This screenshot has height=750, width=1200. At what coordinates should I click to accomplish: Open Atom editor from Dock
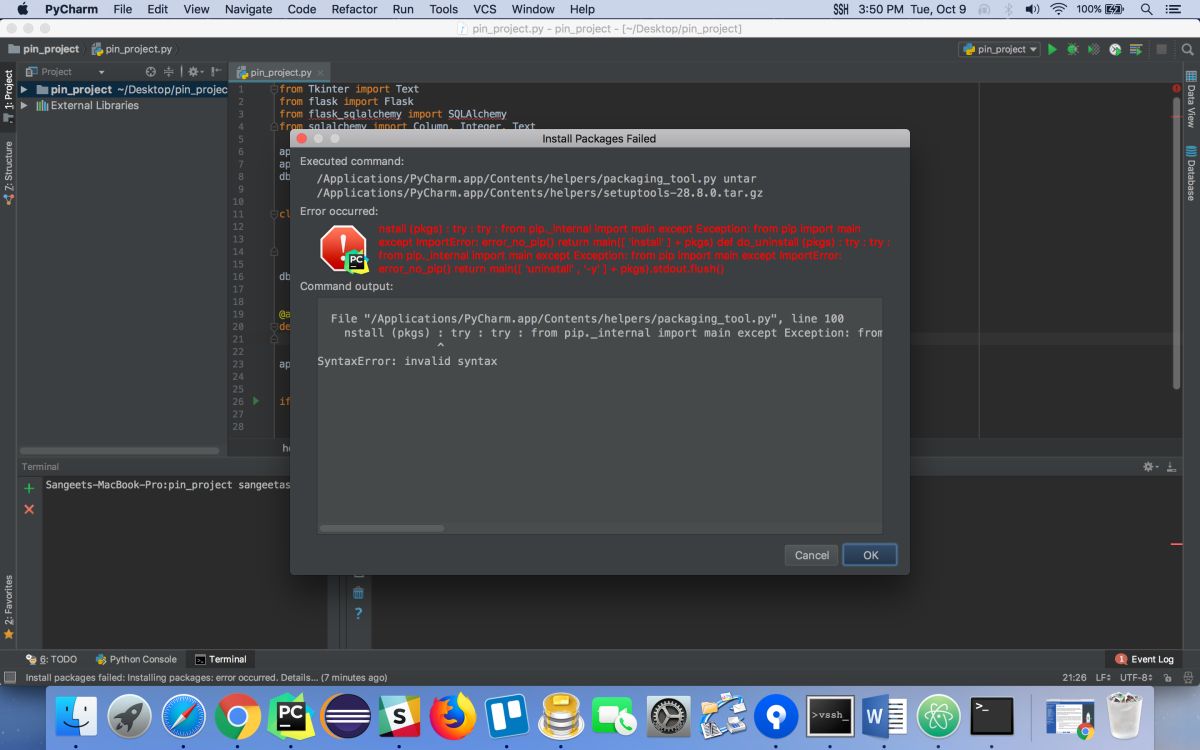(x=938, y=716)
